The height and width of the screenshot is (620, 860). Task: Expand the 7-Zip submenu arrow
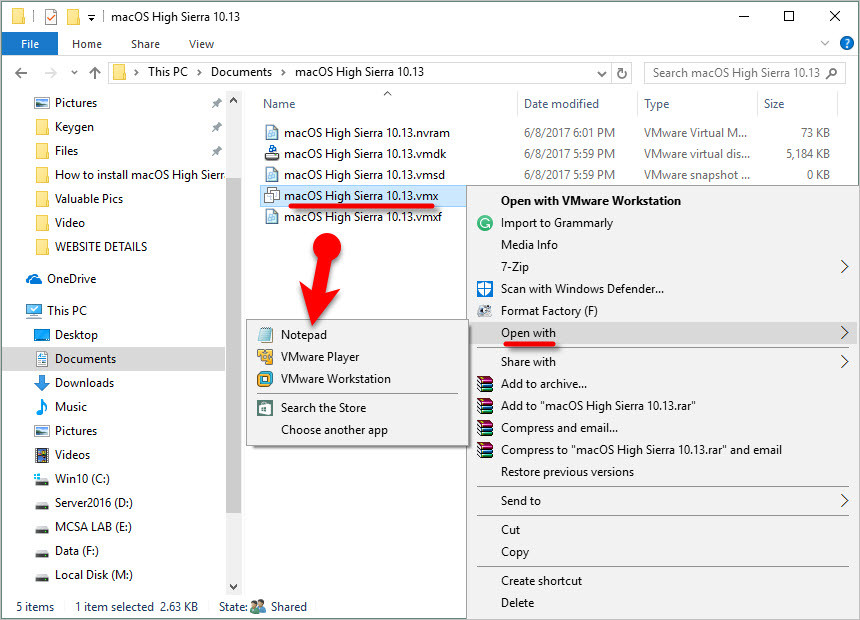tap(844, 267)
